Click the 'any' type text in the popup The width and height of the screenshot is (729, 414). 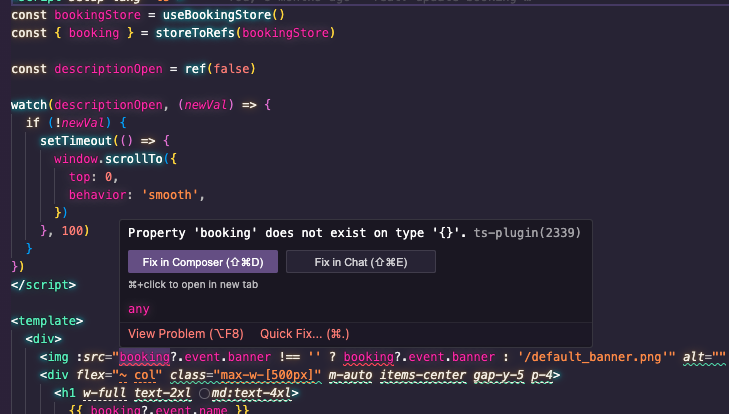point(139,309)
